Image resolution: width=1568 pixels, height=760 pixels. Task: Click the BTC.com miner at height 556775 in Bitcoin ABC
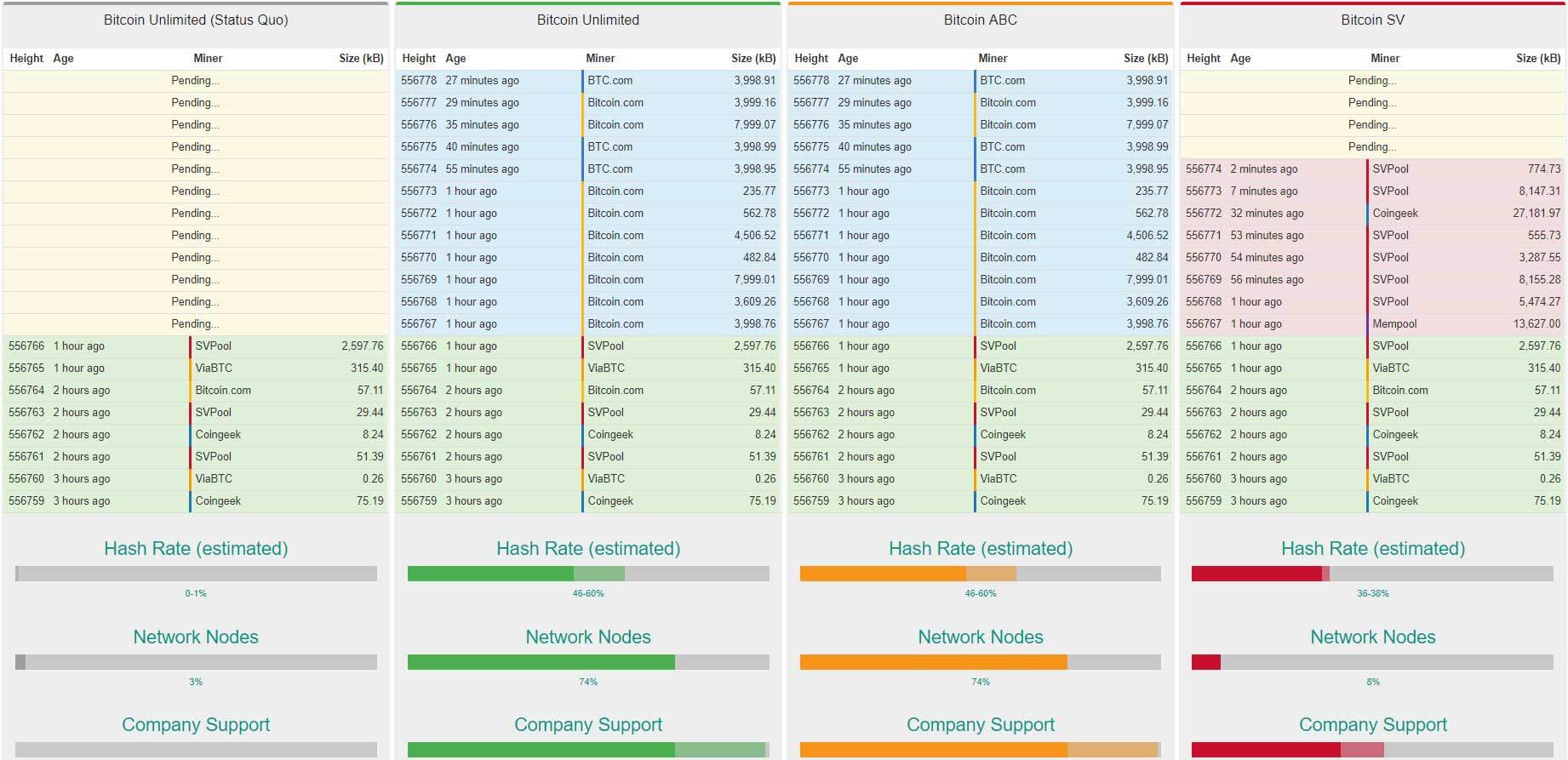point(1002,146)
